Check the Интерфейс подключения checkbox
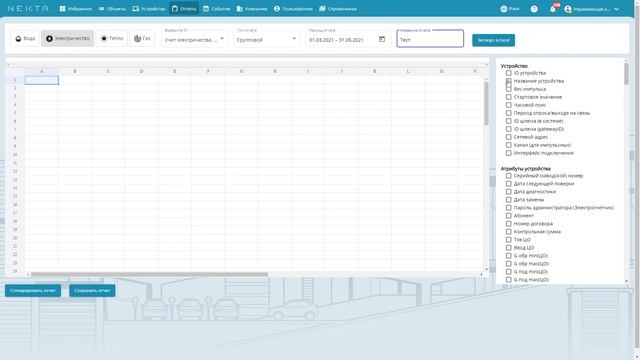Viewport: 640px width, 360px height. (x=509, y=153)
